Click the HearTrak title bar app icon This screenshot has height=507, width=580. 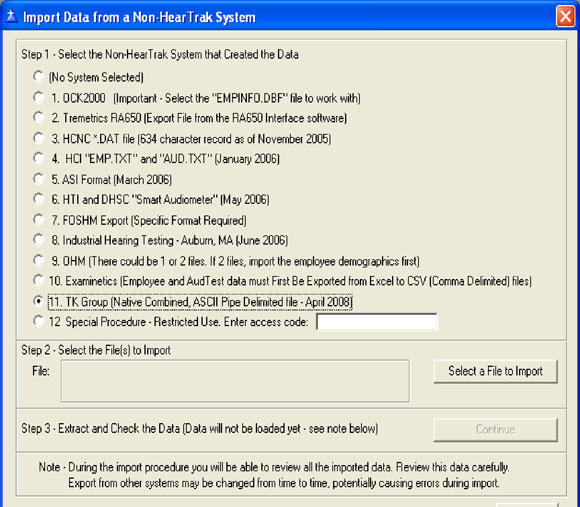(12, 17)
